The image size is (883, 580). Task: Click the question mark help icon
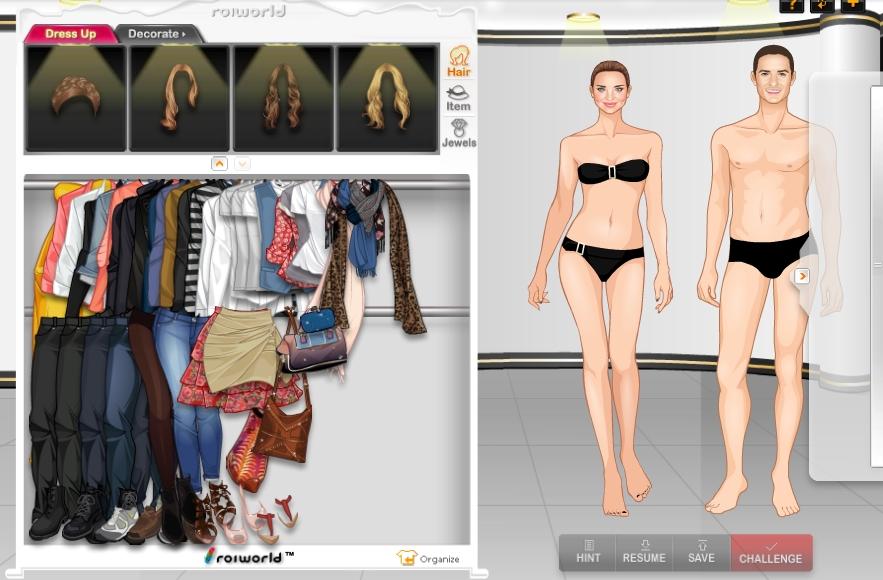pos(791,4)
